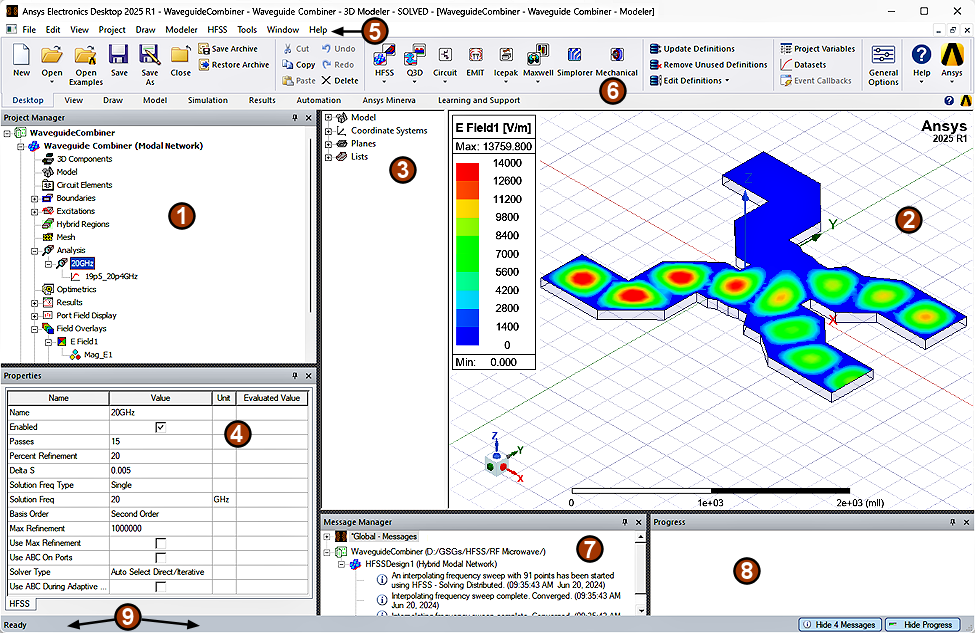Toggle the Use ABC During Adaptive checkbox
Image resolution: width=975 pixels, height=633 pixels.
pyautogui.click(x=160, y=586)
